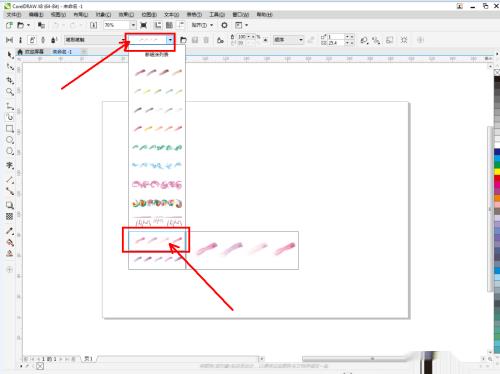Open the spray pattern dropdown arrow
Image resolution: width=500 pixels, height=374 pixels.
tap(170, 40)
